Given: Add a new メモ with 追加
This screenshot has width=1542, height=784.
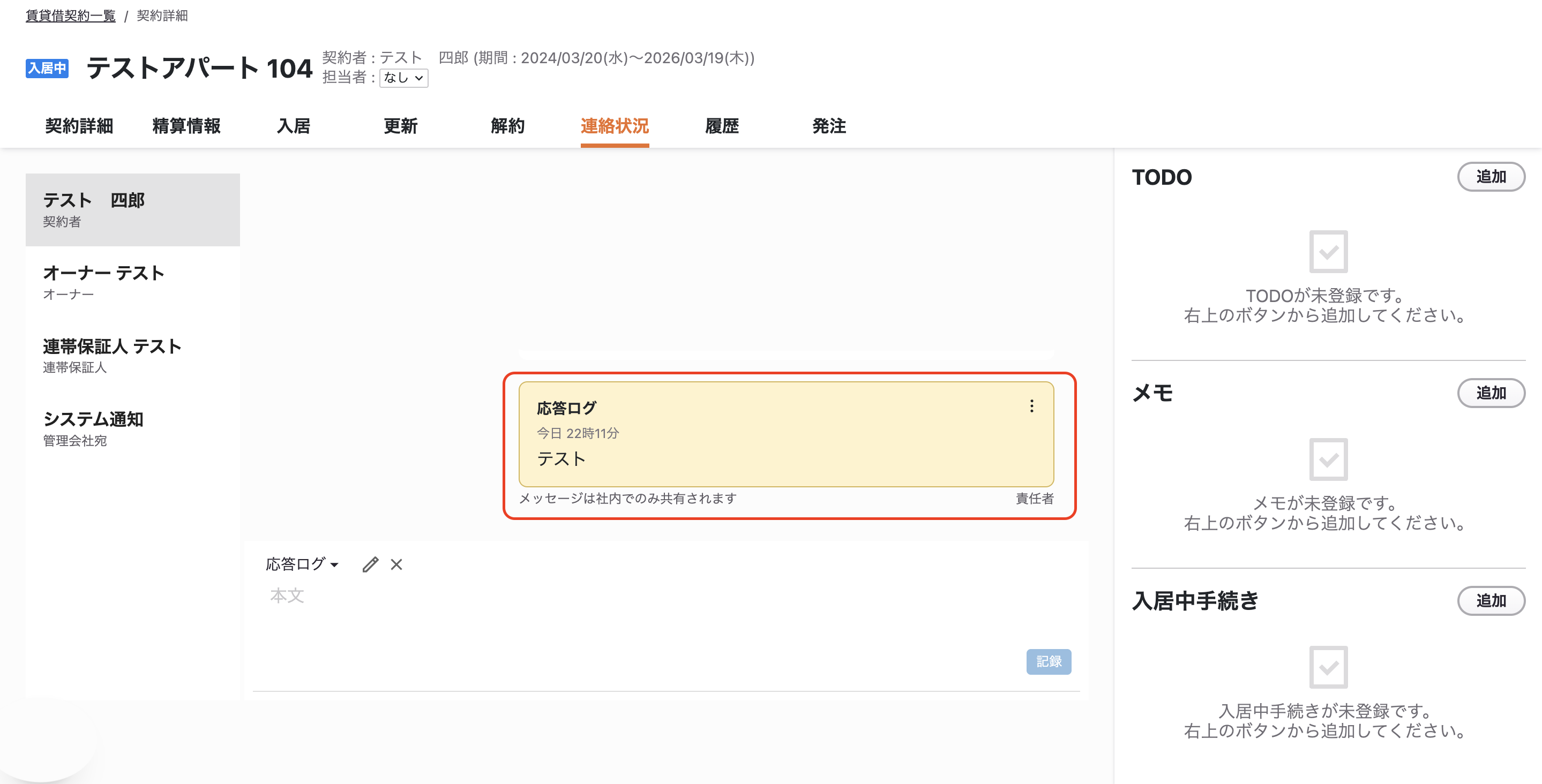Looking at the screenshot, I should pos(1491,393).
